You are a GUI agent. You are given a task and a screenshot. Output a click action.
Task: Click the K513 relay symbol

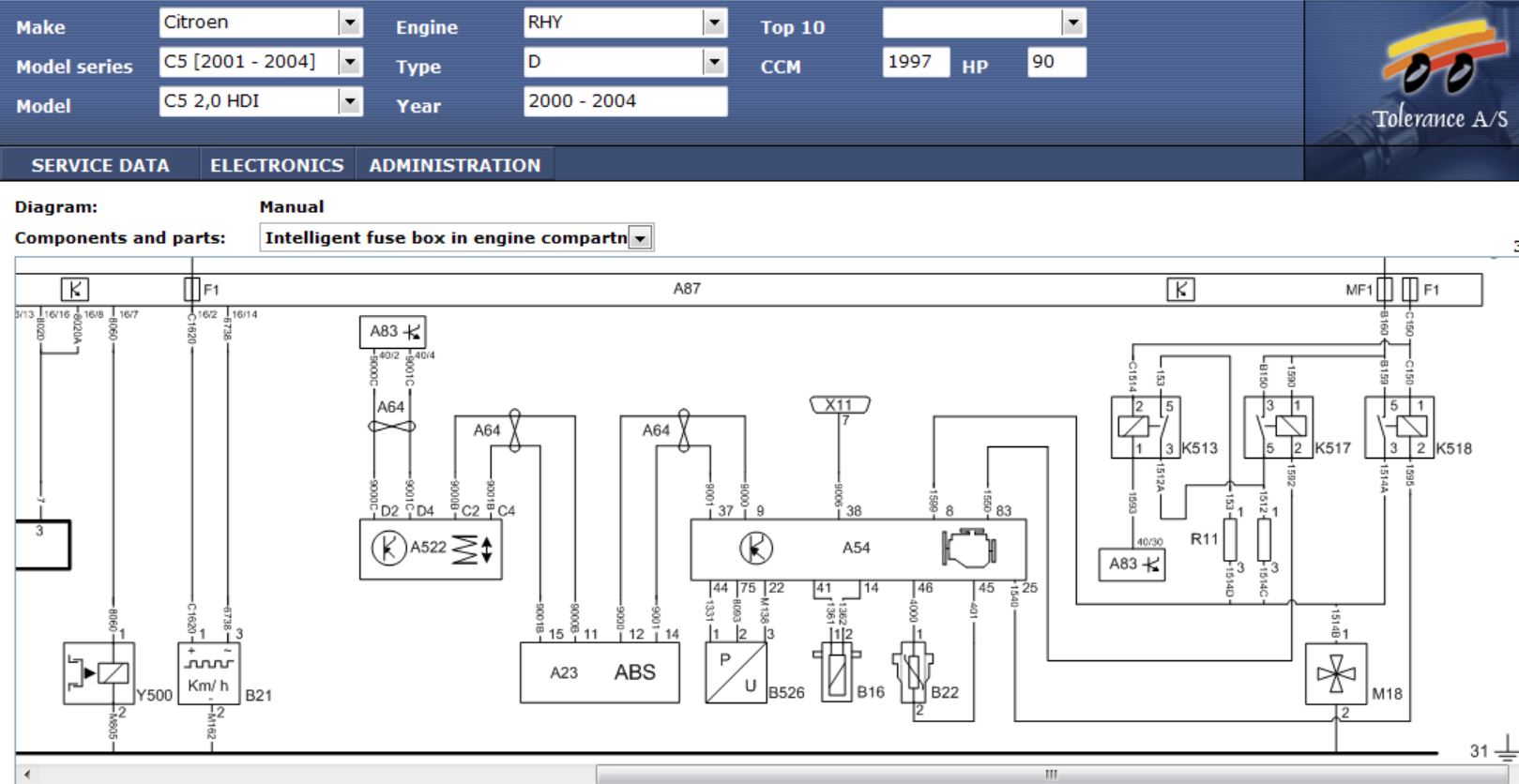point(1146,427)
